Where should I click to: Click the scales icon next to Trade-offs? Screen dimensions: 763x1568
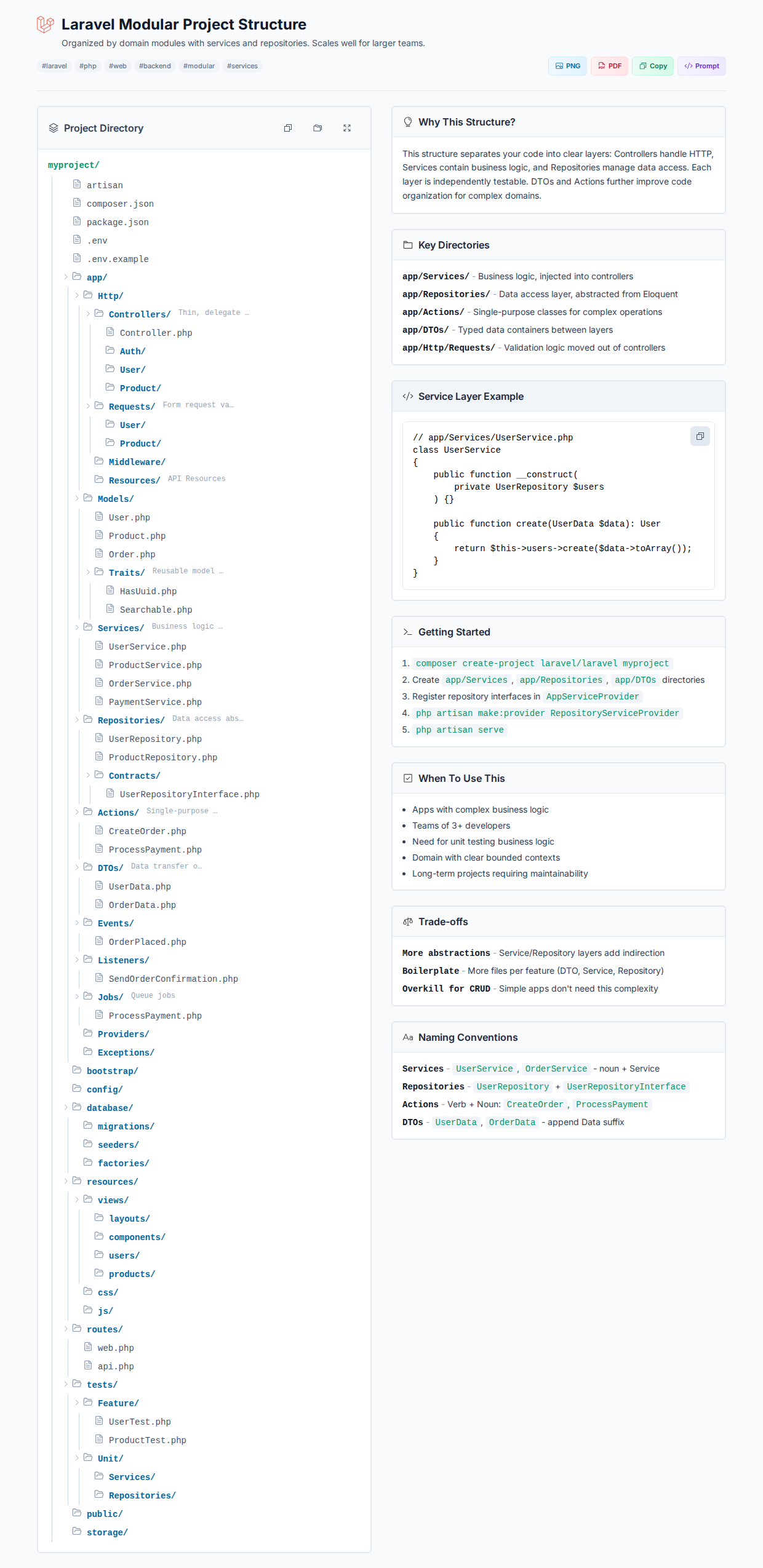407,921
